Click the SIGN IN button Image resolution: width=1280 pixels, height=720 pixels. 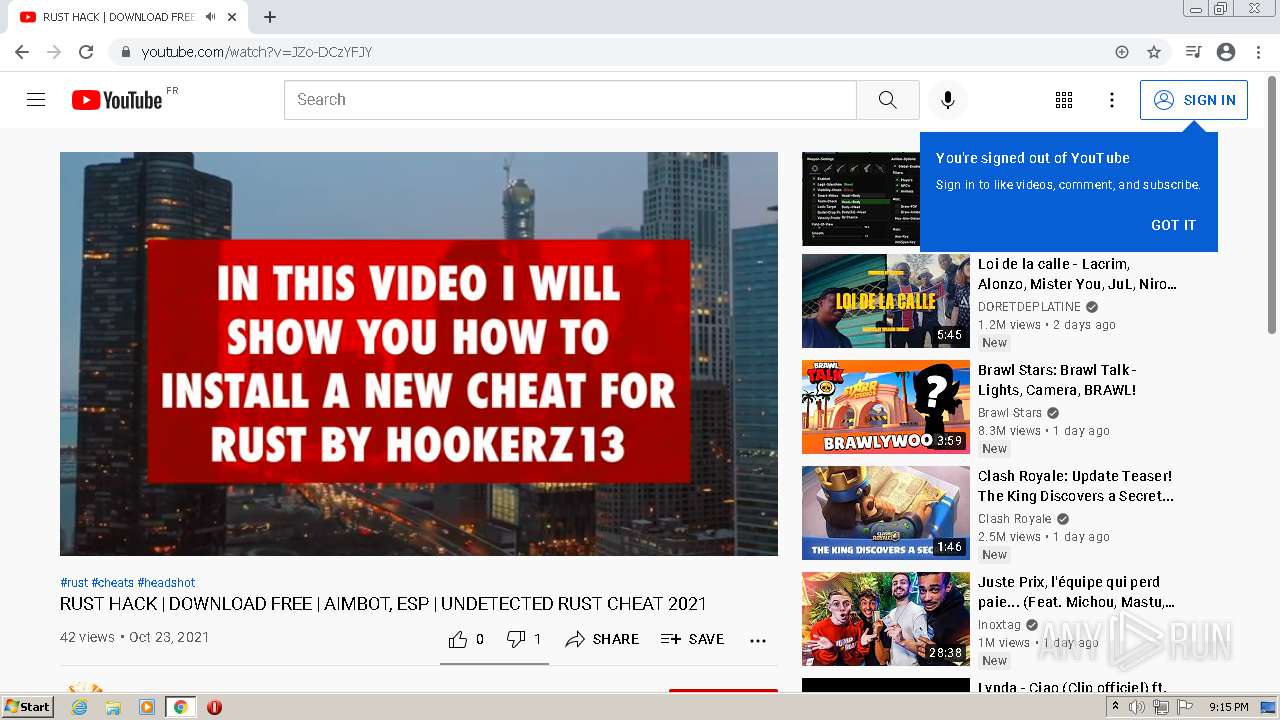coord(1194,100)
